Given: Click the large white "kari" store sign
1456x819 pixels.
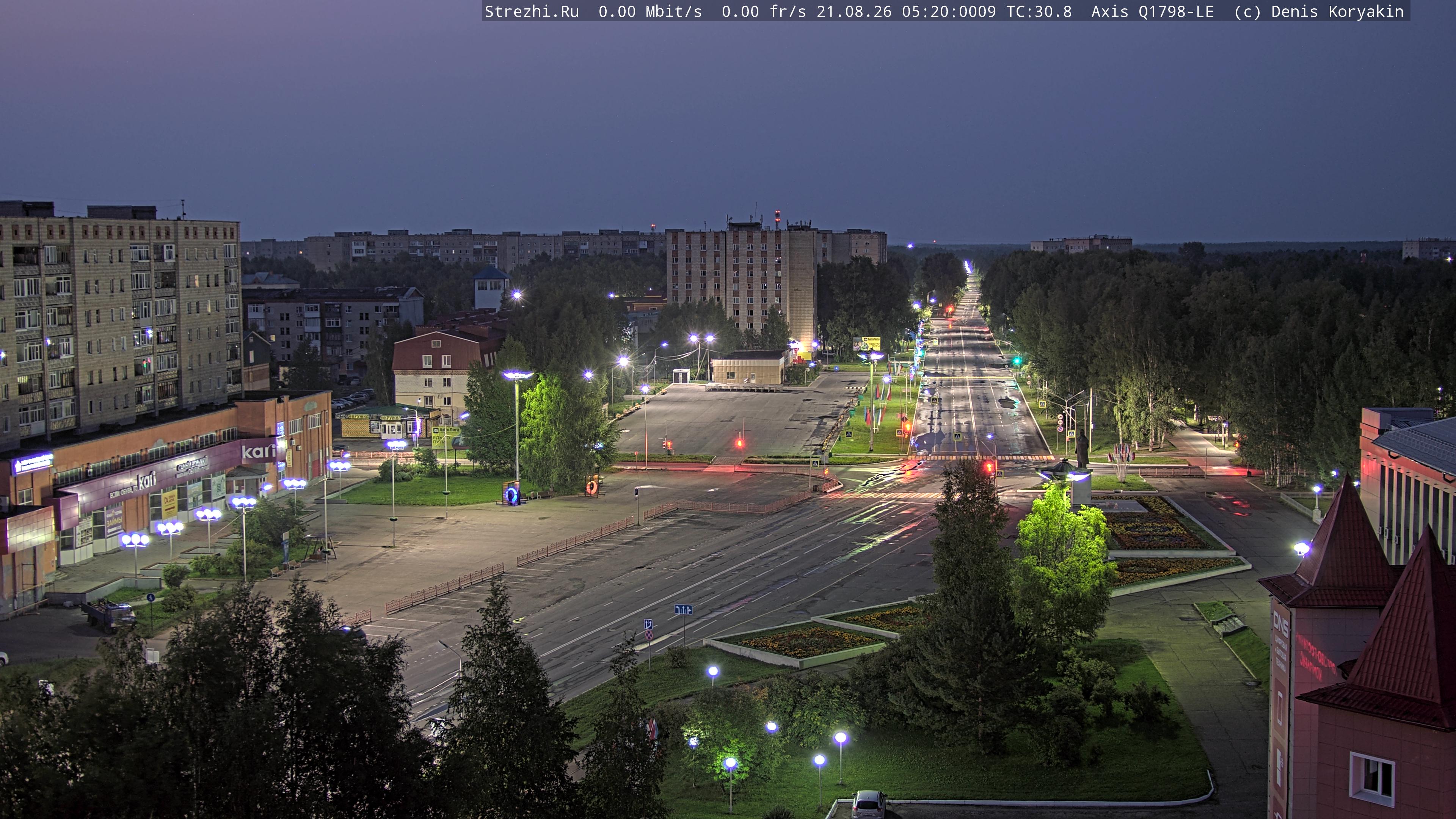Looking at the screenshot, I should tap(258, 450).
